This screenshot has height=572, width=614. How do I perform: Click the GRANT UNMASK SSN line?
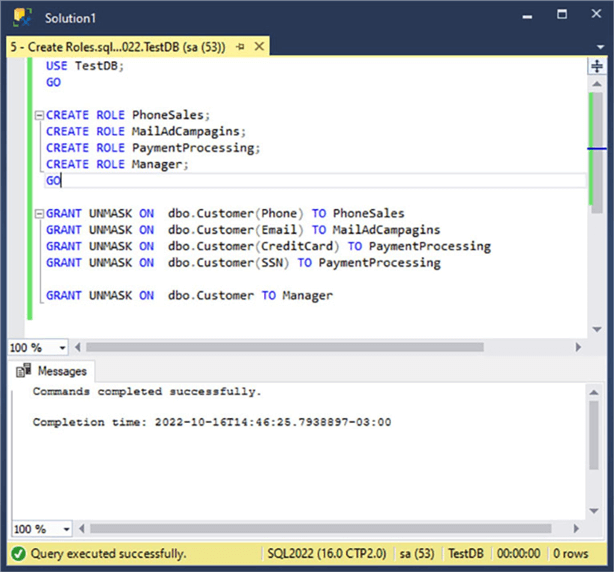point(243,263)
